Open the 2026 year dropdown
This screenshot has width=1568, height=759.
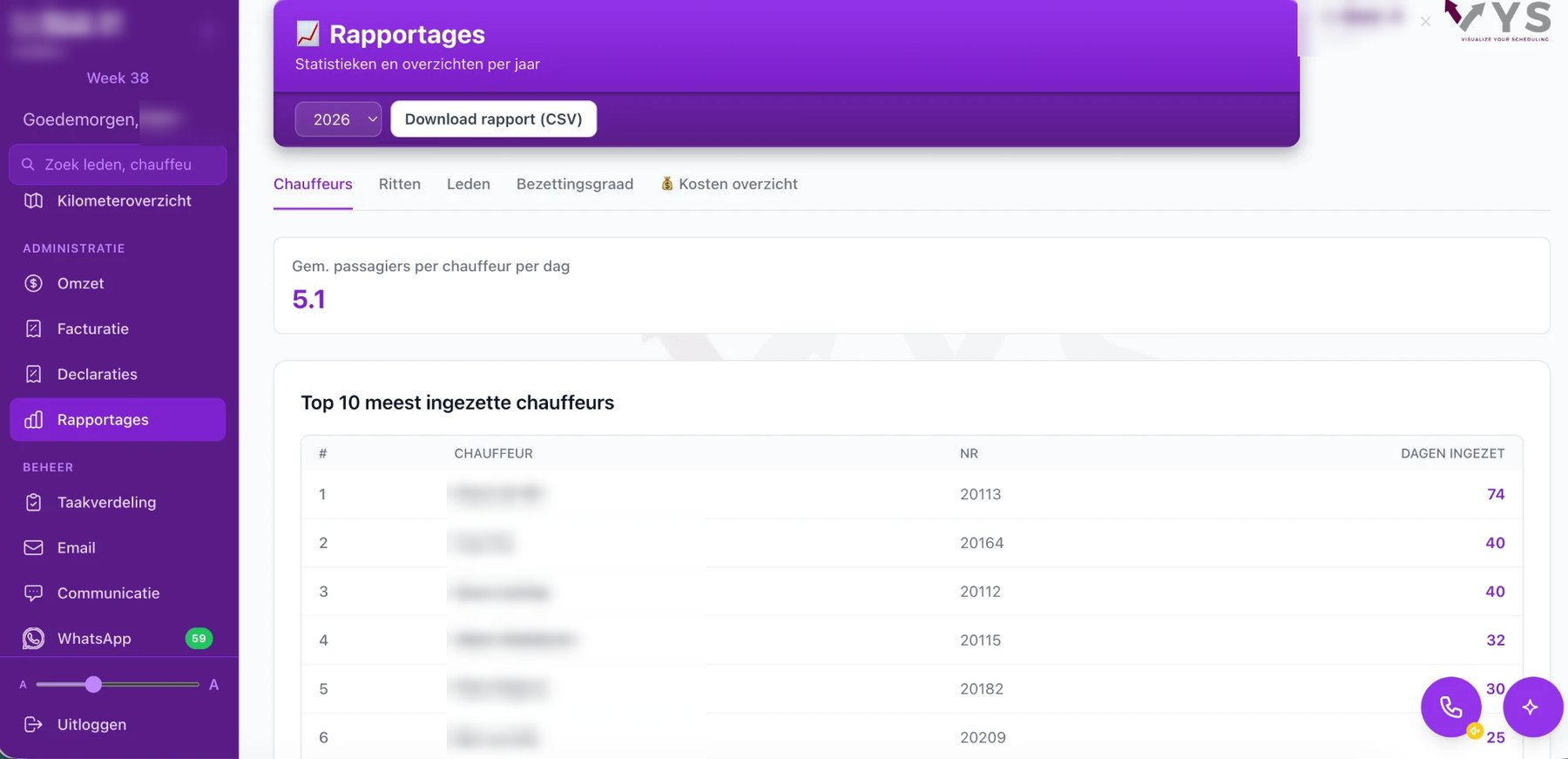click(x=338, y=119)
